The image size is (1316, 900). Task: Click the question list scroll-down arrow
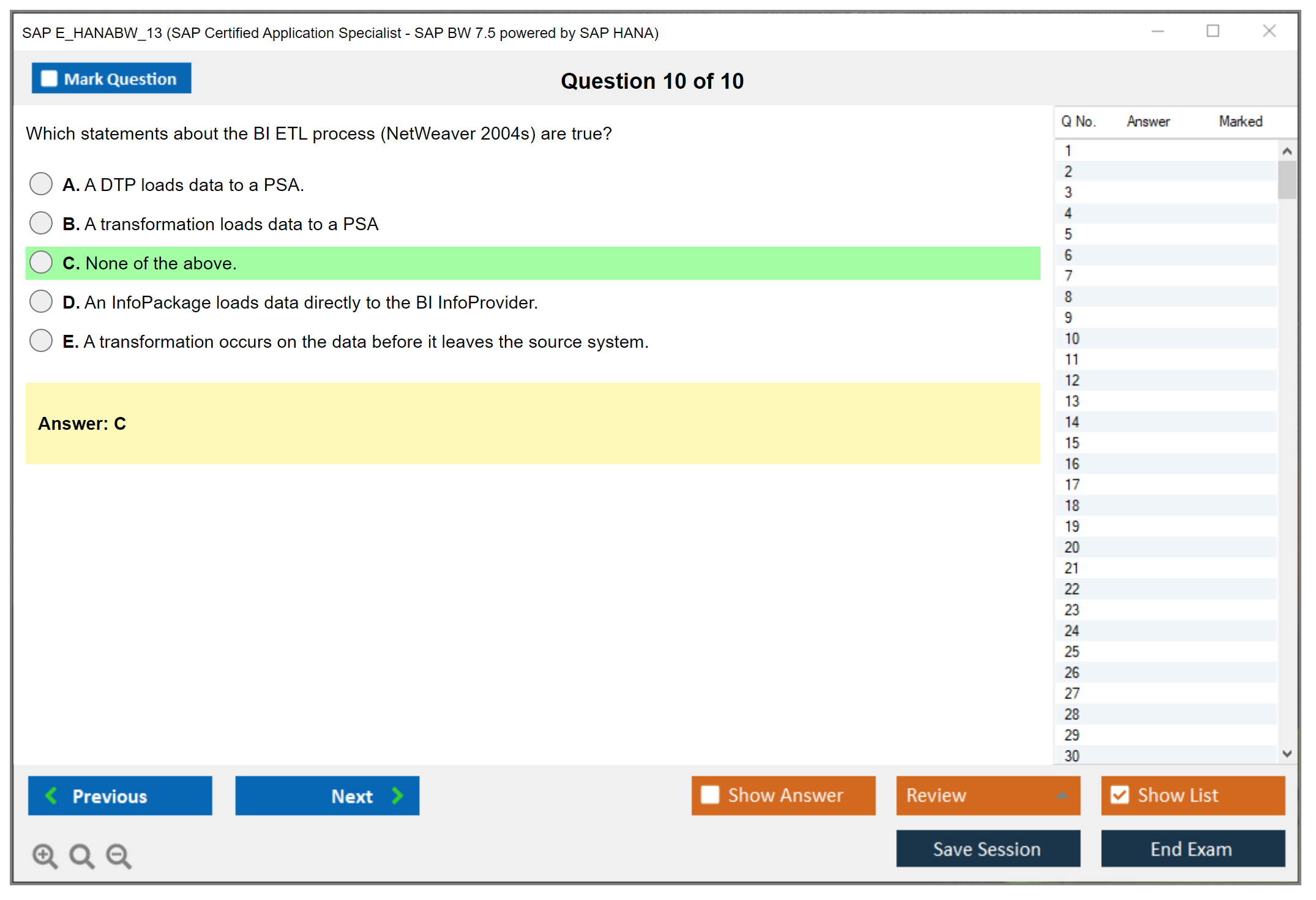(x=1287, y=754)
